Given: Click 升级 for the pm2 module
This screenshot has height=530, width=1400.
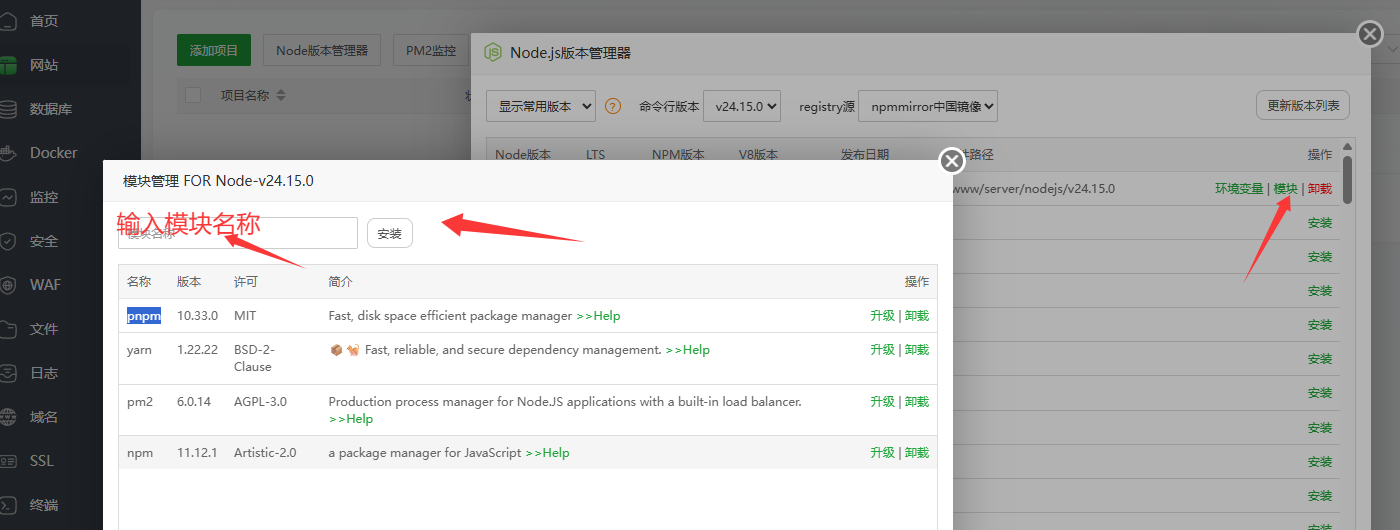Looking at the screenshot, I should coord(882,402).
